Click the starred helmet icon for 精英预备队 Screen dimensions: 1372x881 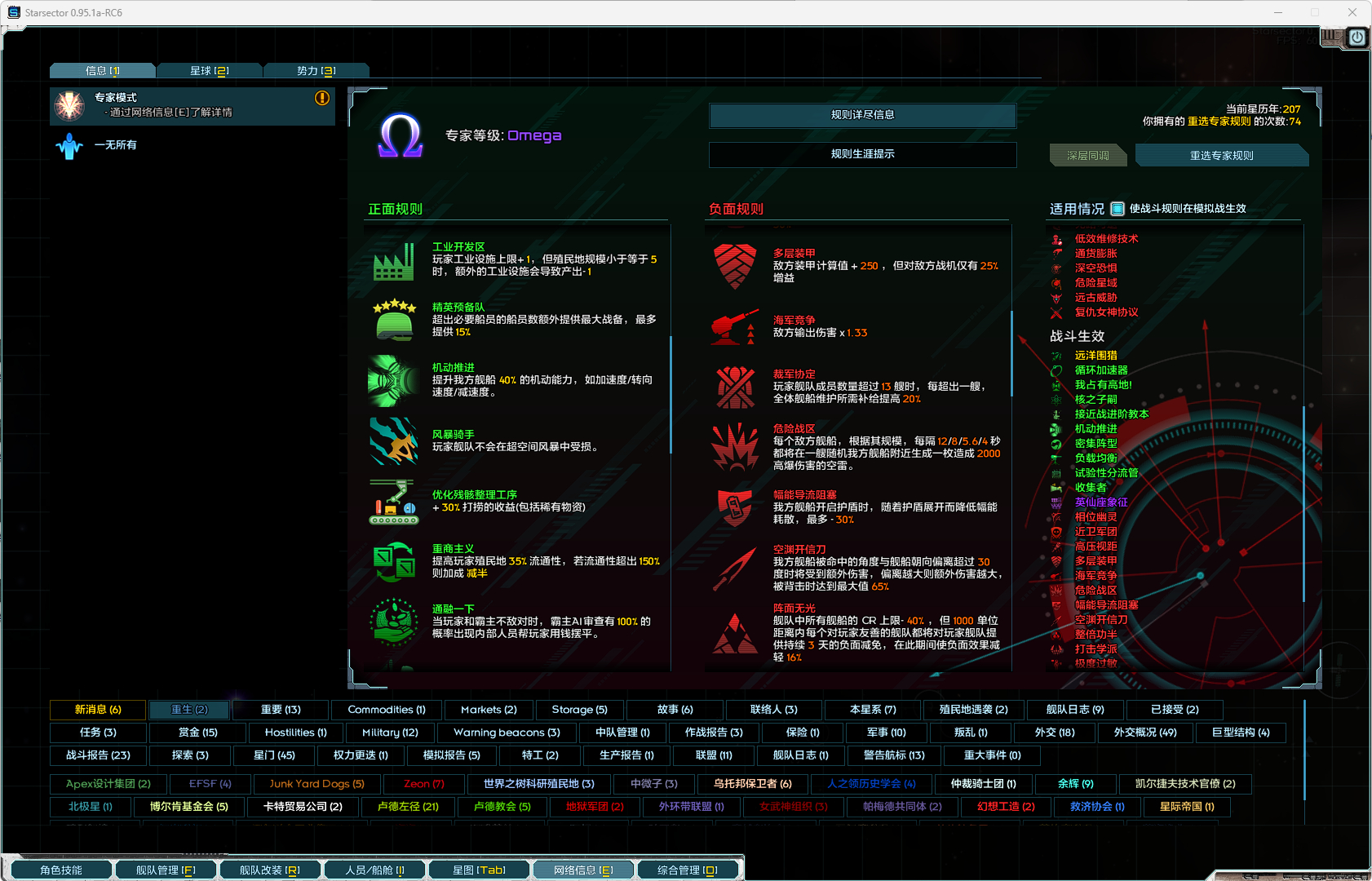pyautogui.click(x=395, y=320)
